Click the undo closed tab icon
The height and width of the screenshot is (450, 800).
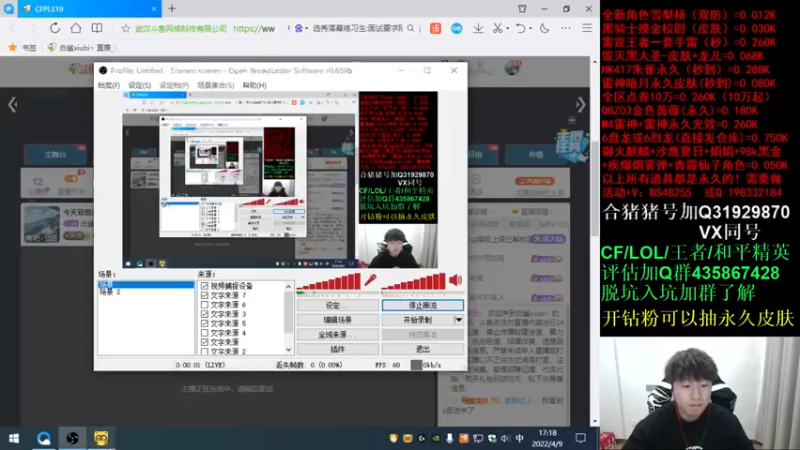520,29
